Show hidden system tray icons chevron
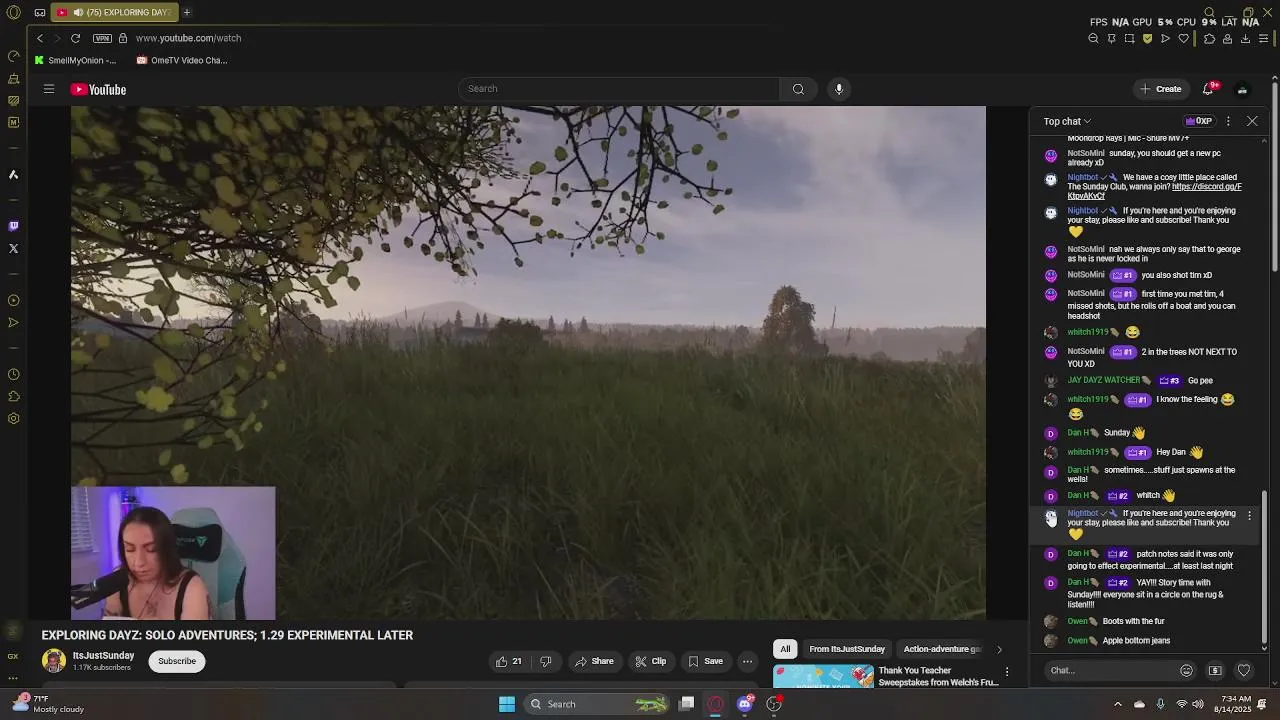The image size is (1280, 720). coord(1117,704)
